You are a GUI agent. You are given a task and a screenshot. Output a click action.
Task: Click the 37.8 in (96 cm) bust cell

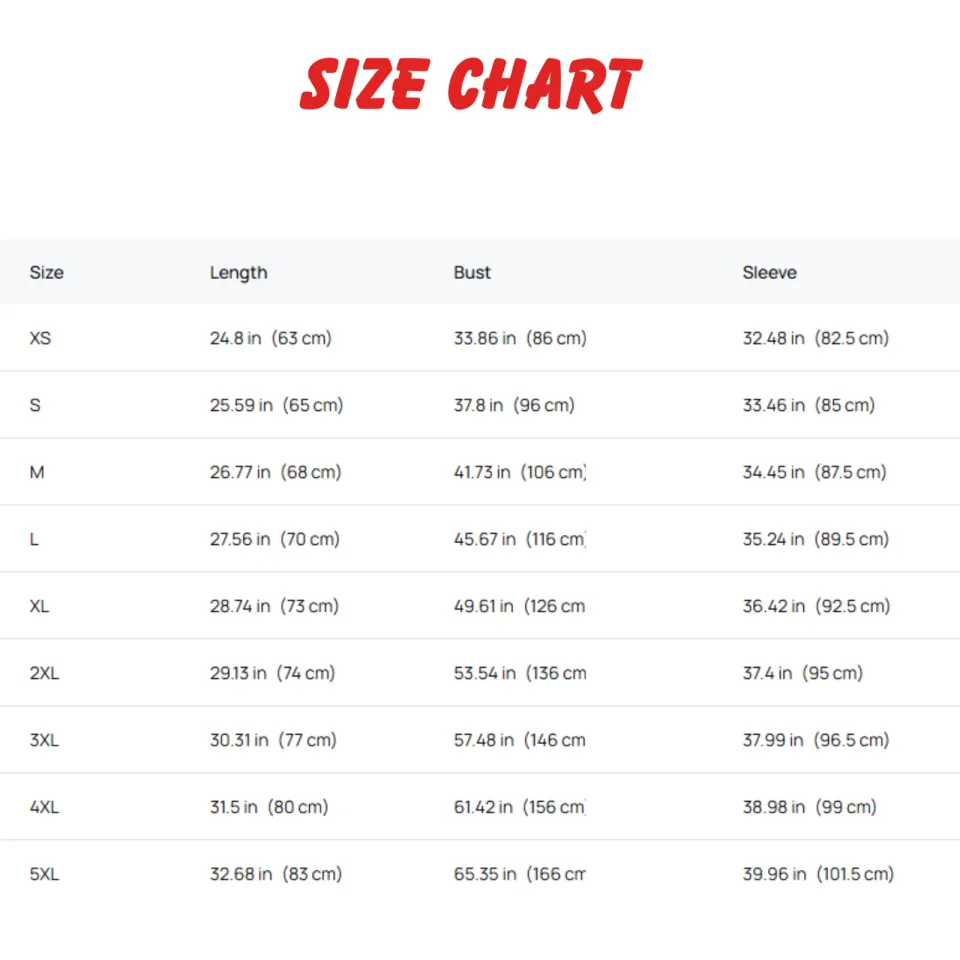point(514,405)
